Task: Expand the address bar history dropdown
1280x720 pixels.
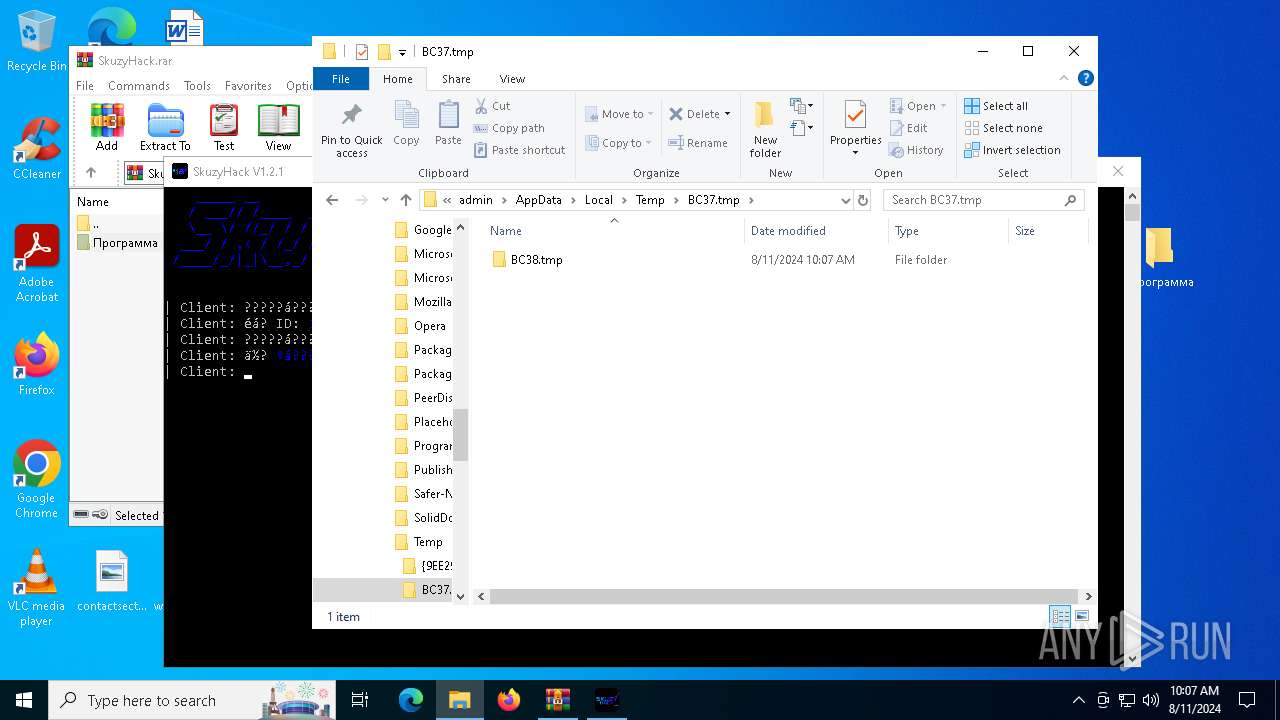Action: 845,200
